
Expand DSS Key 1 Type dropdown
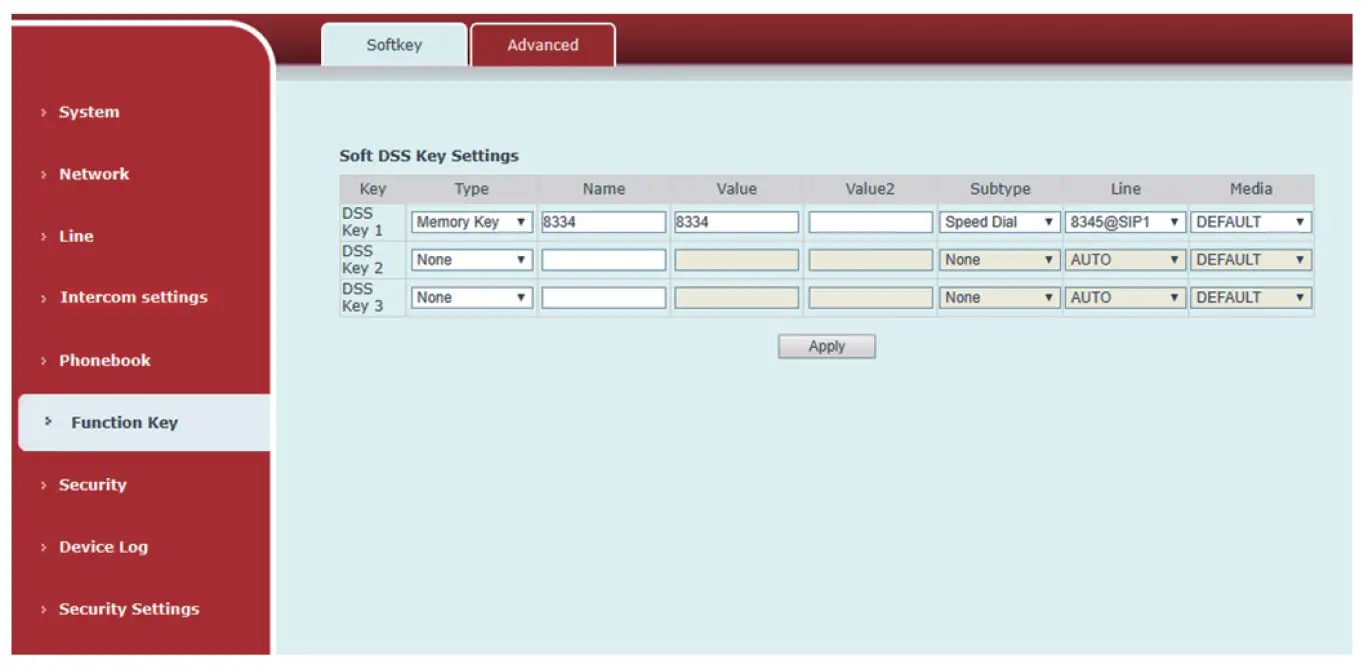point(471,222)
